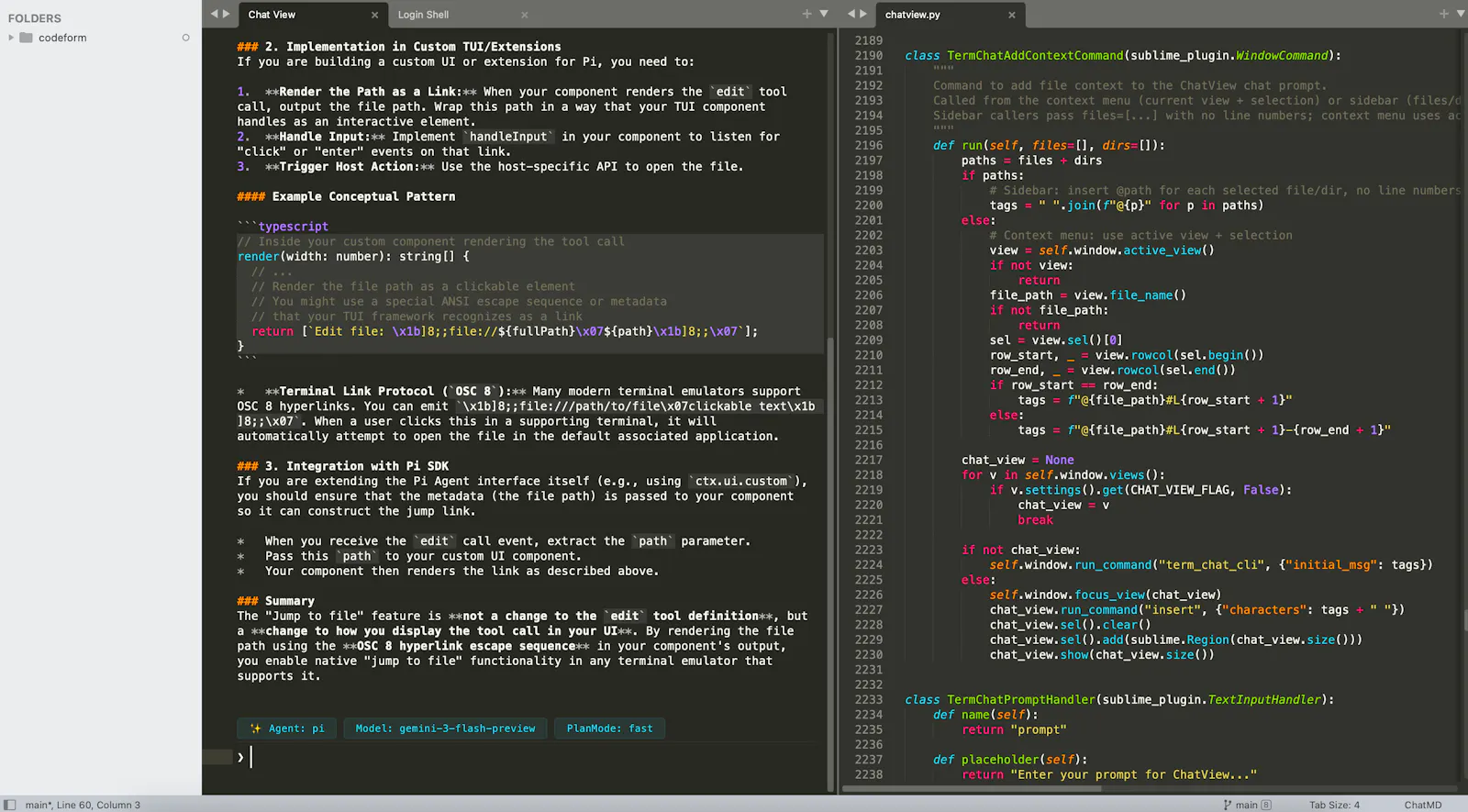
Task: Click into the chat prompt input line
Action: coord(532,757)
